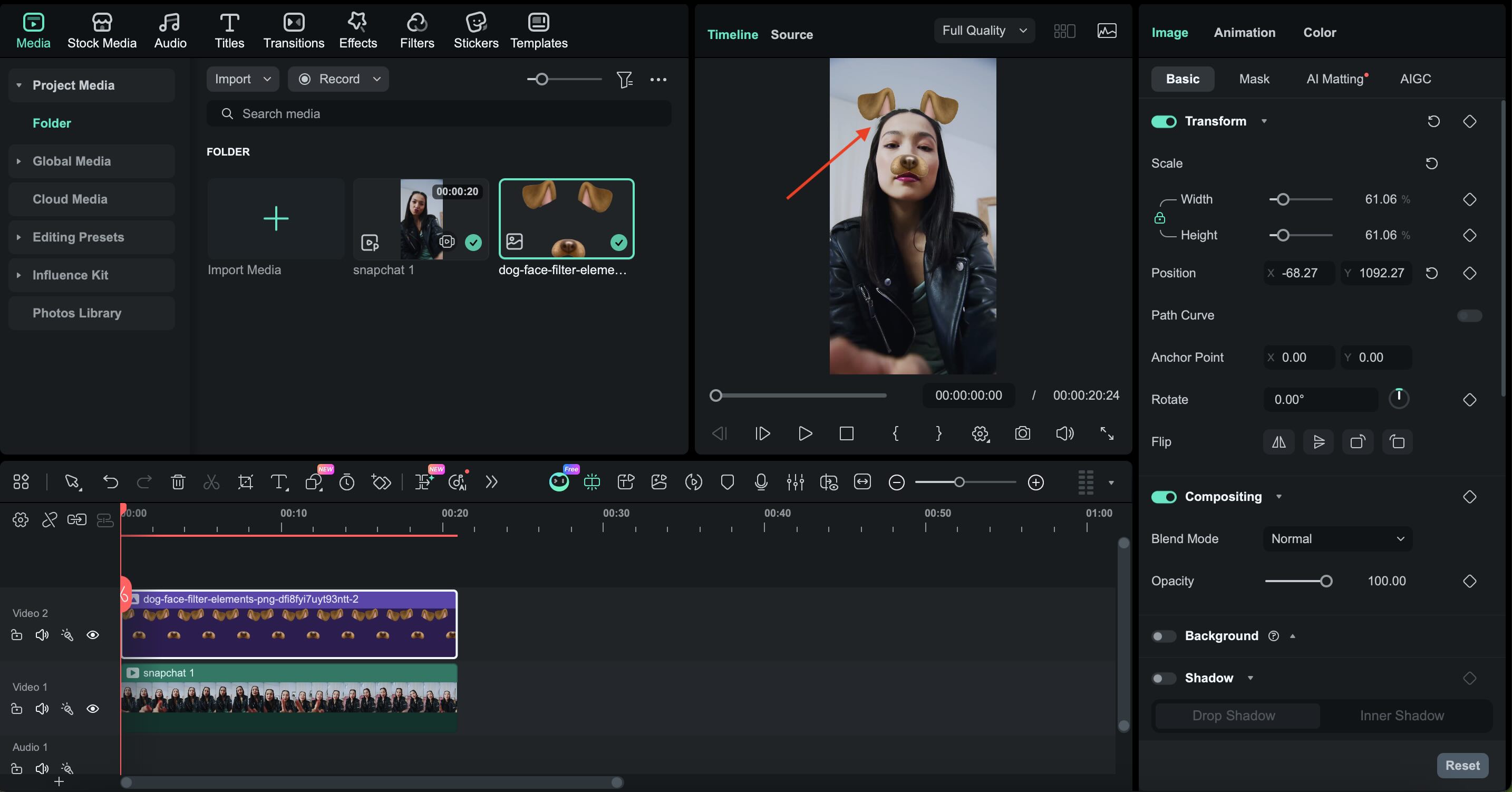Open the Blend Mode dropdown
Viewport: 1512px width, 792px height.
(1337, 538)
